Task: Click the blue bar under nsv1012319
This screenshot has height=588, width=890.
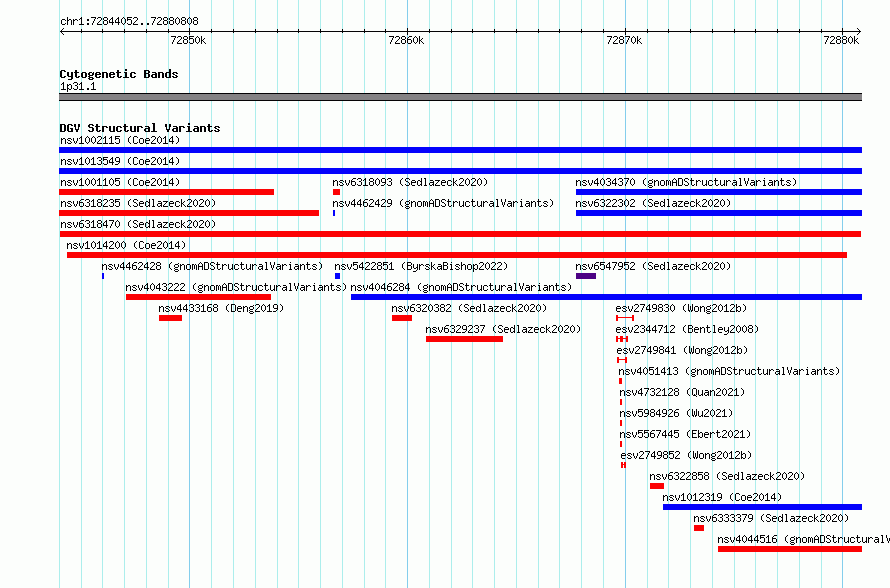Action: tap(762, 507)
